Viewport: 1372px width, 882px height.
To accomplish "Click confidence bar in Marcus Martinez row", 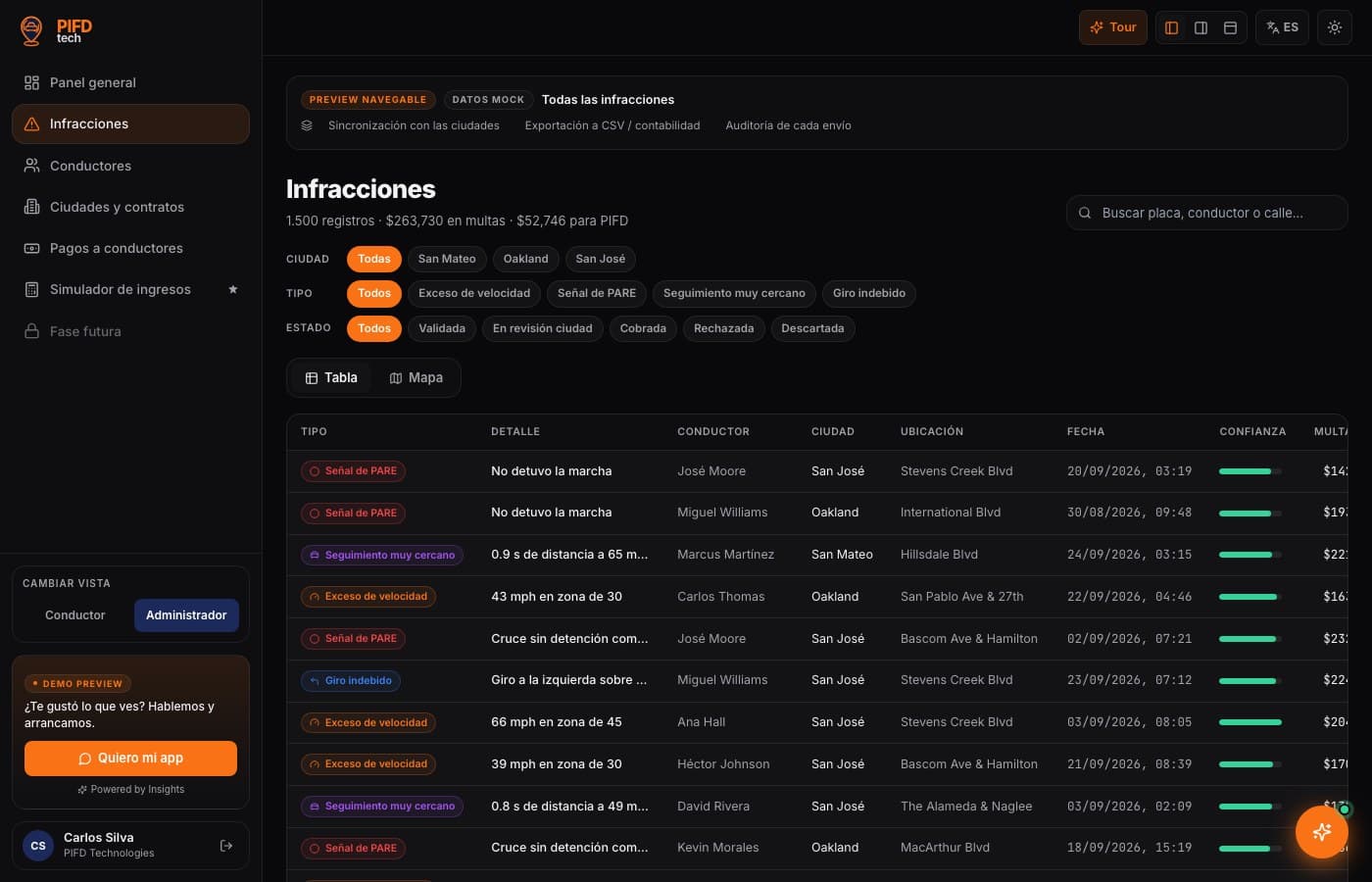I will point(1250,555).
